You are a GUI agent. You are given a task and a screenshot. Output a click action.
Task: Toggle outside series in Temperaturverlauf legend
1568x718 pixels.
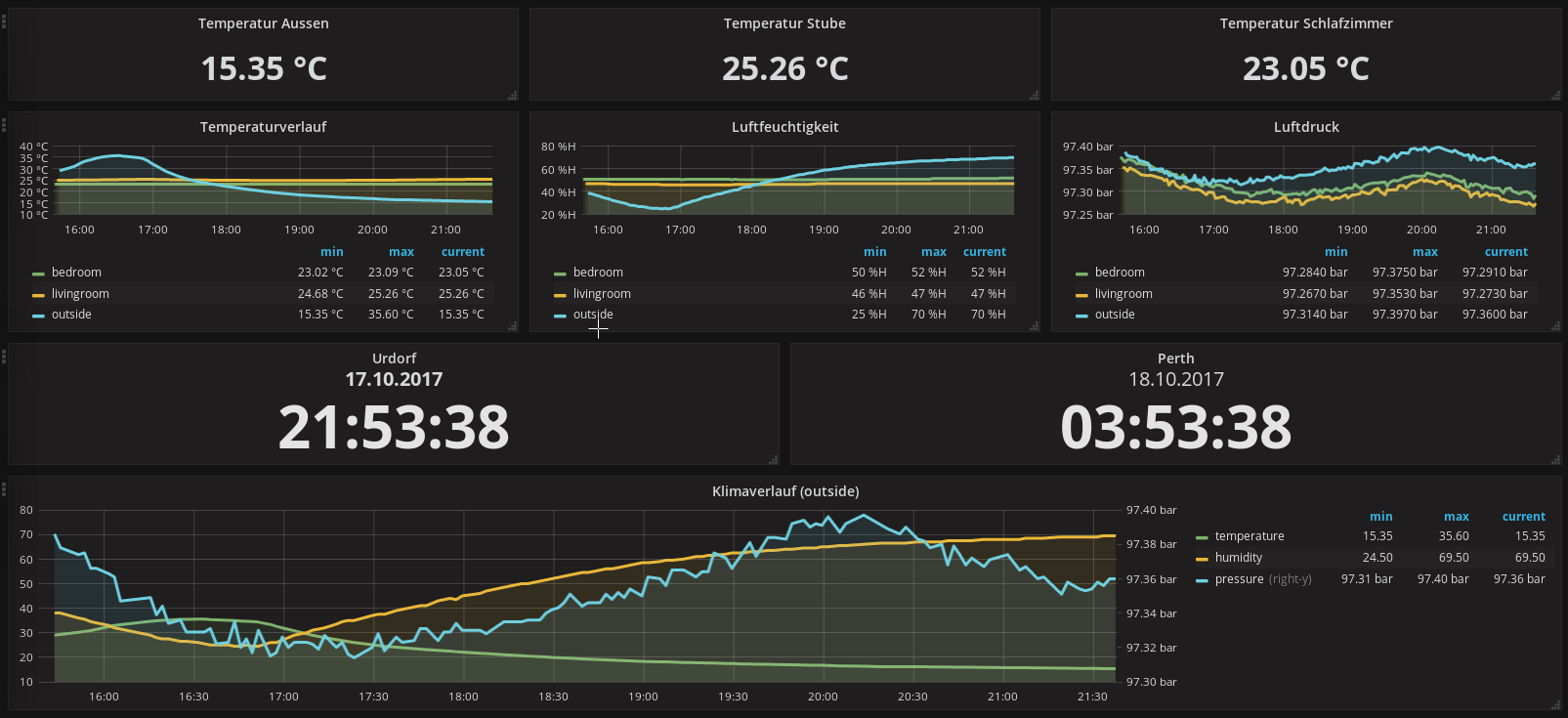click(x=71, y=315)
